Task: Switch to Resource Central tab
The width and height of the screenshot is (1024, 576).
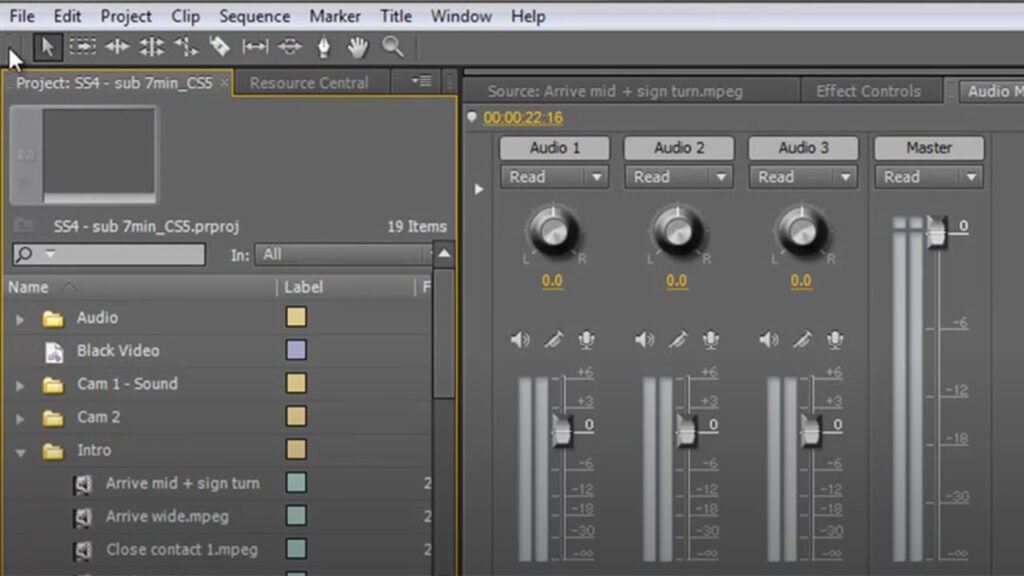Action: [309, 83]
